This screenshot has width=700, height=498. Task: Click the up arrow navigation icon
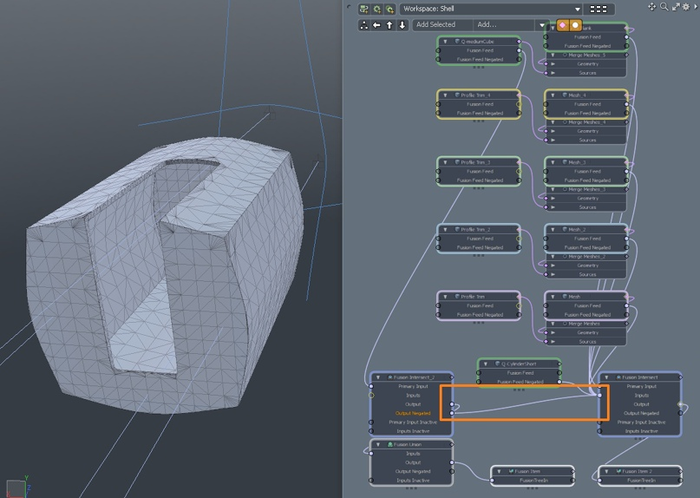(389, 24)
